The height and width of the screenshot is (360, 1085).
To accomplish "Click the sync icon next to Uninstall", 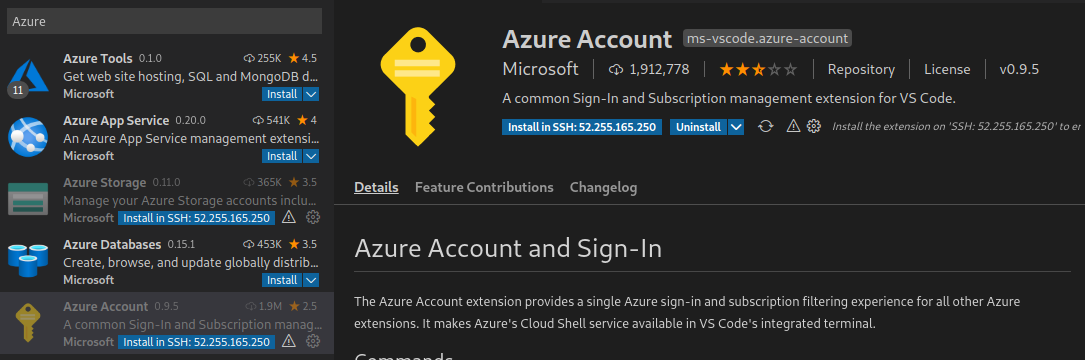I will click(765, 127).
